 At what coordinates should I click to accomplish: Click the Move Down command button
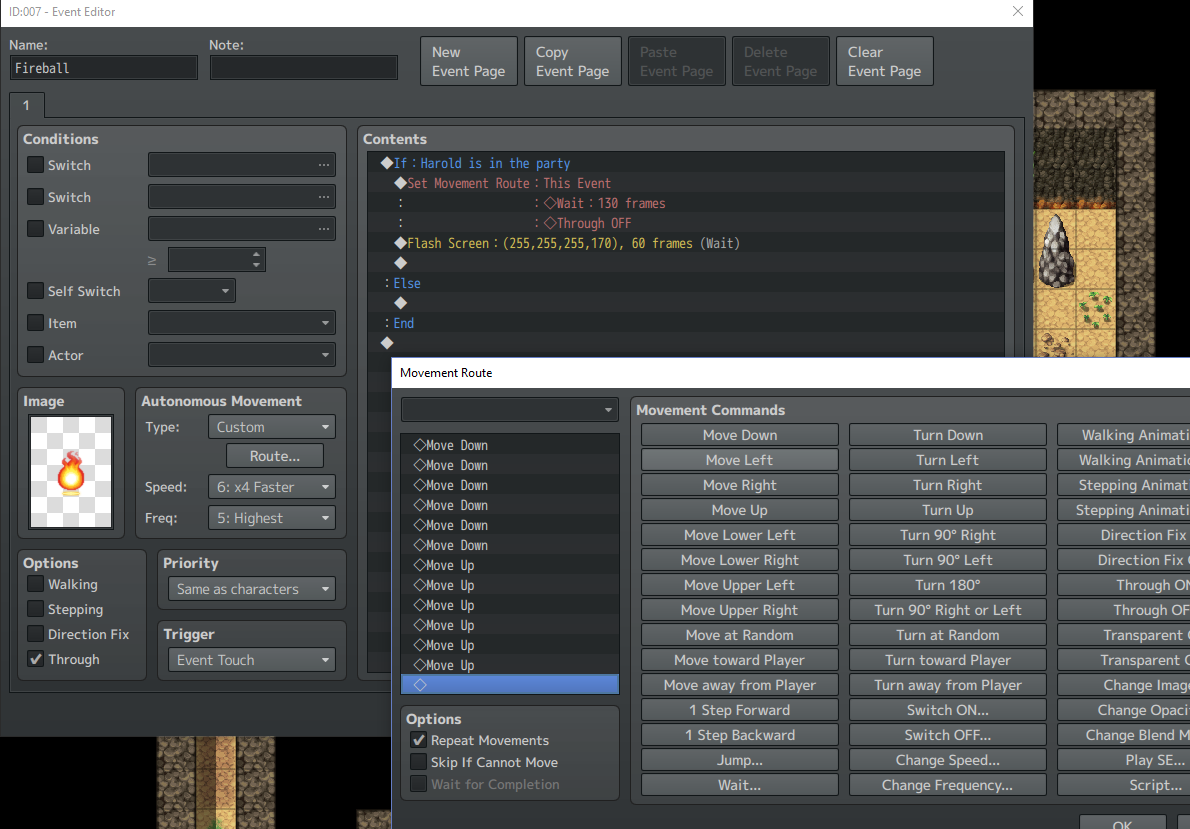[x=739, y=435]
